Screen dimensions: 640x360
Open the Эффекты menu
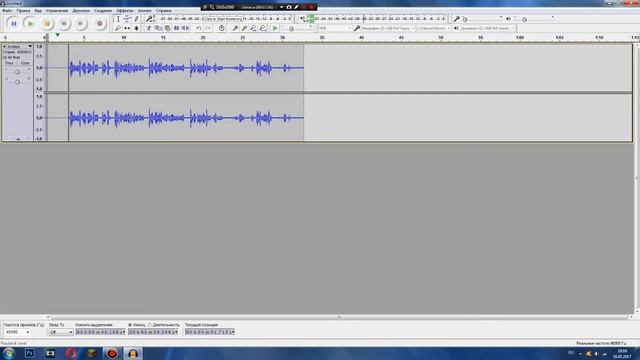(x=124, y=11)
